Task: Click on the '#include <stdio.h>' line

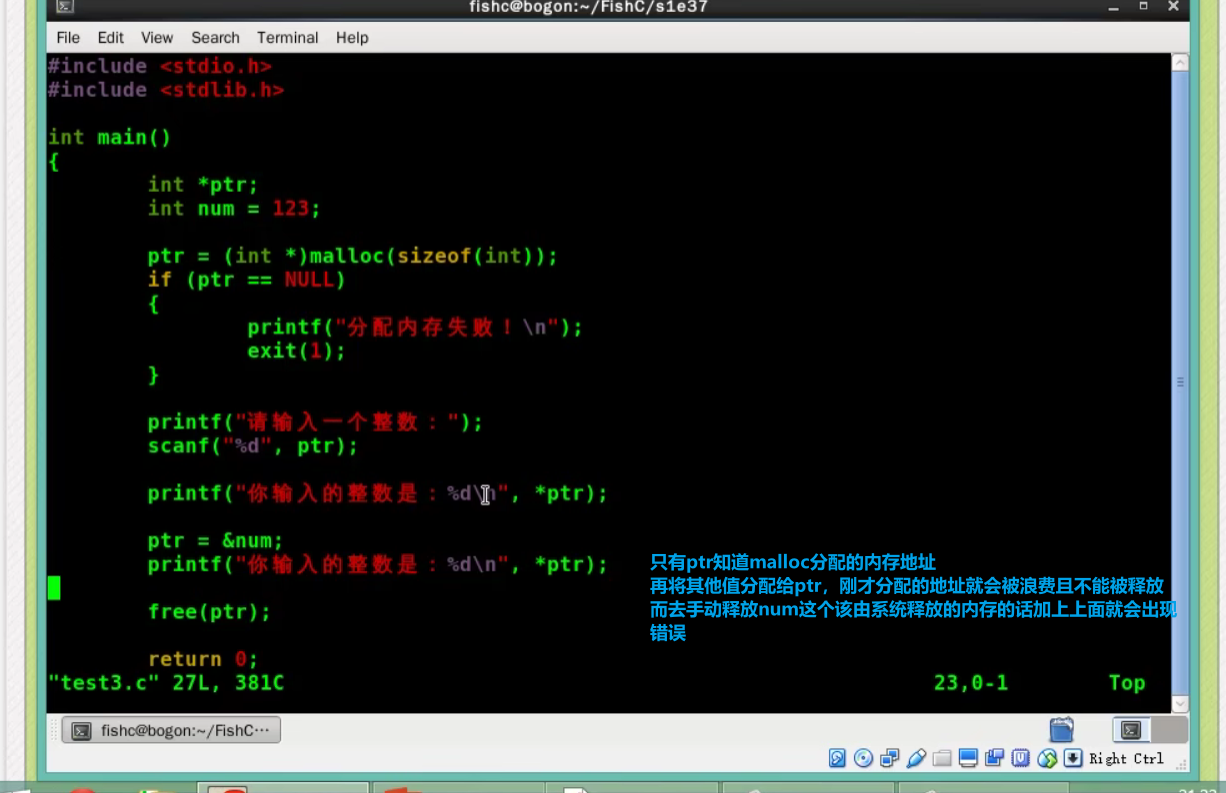Action: (x=159, y=66)
